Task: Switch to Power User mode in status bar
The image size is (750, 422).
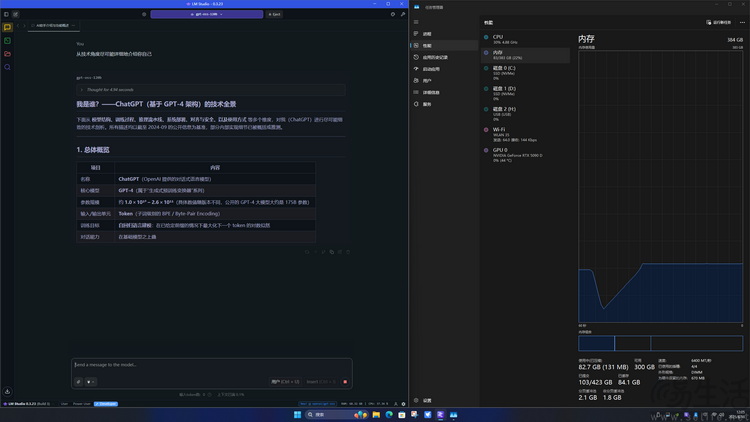Action: 81,404
